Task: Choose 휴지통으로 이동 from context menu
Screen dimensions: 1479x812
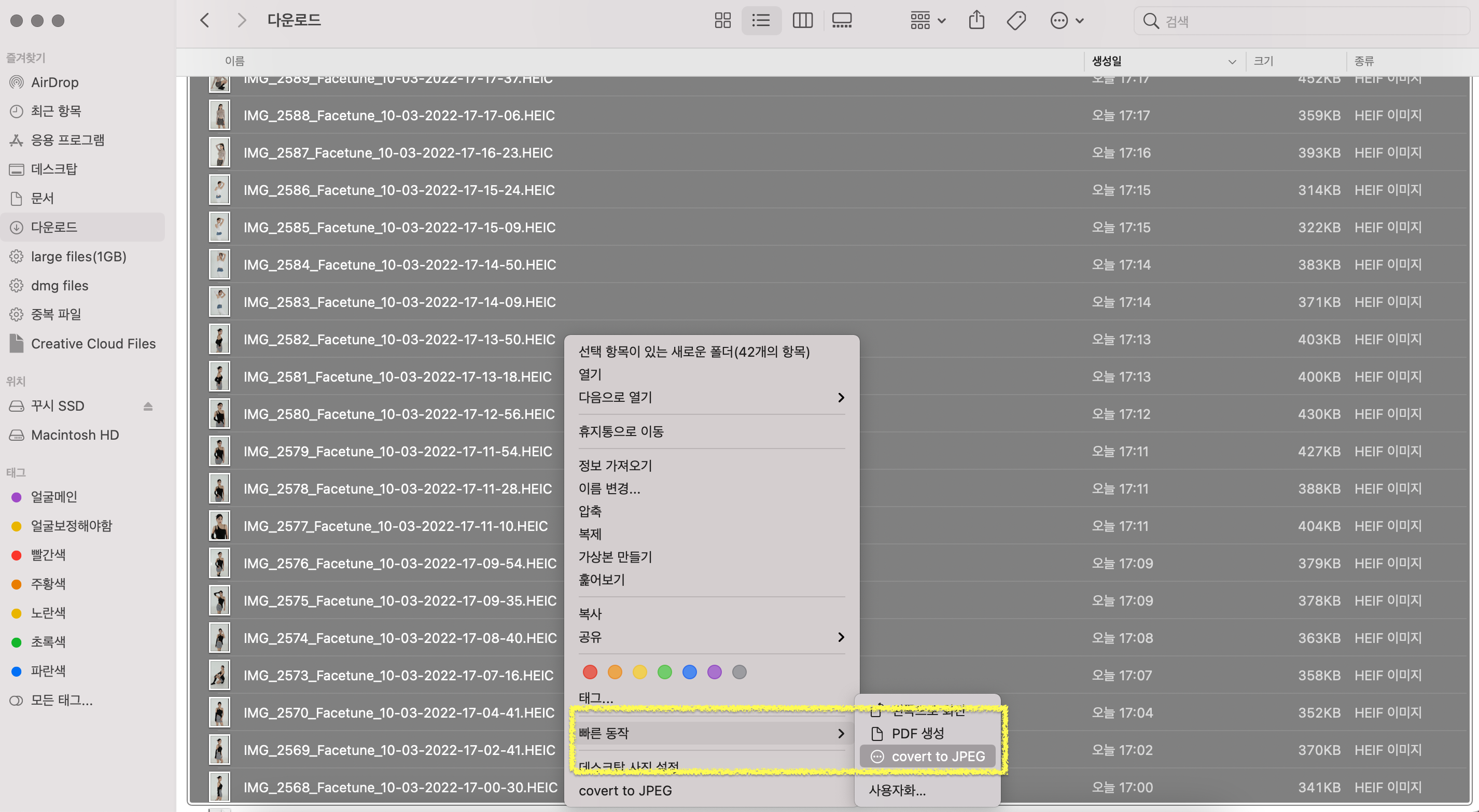Action: point(621,431)
